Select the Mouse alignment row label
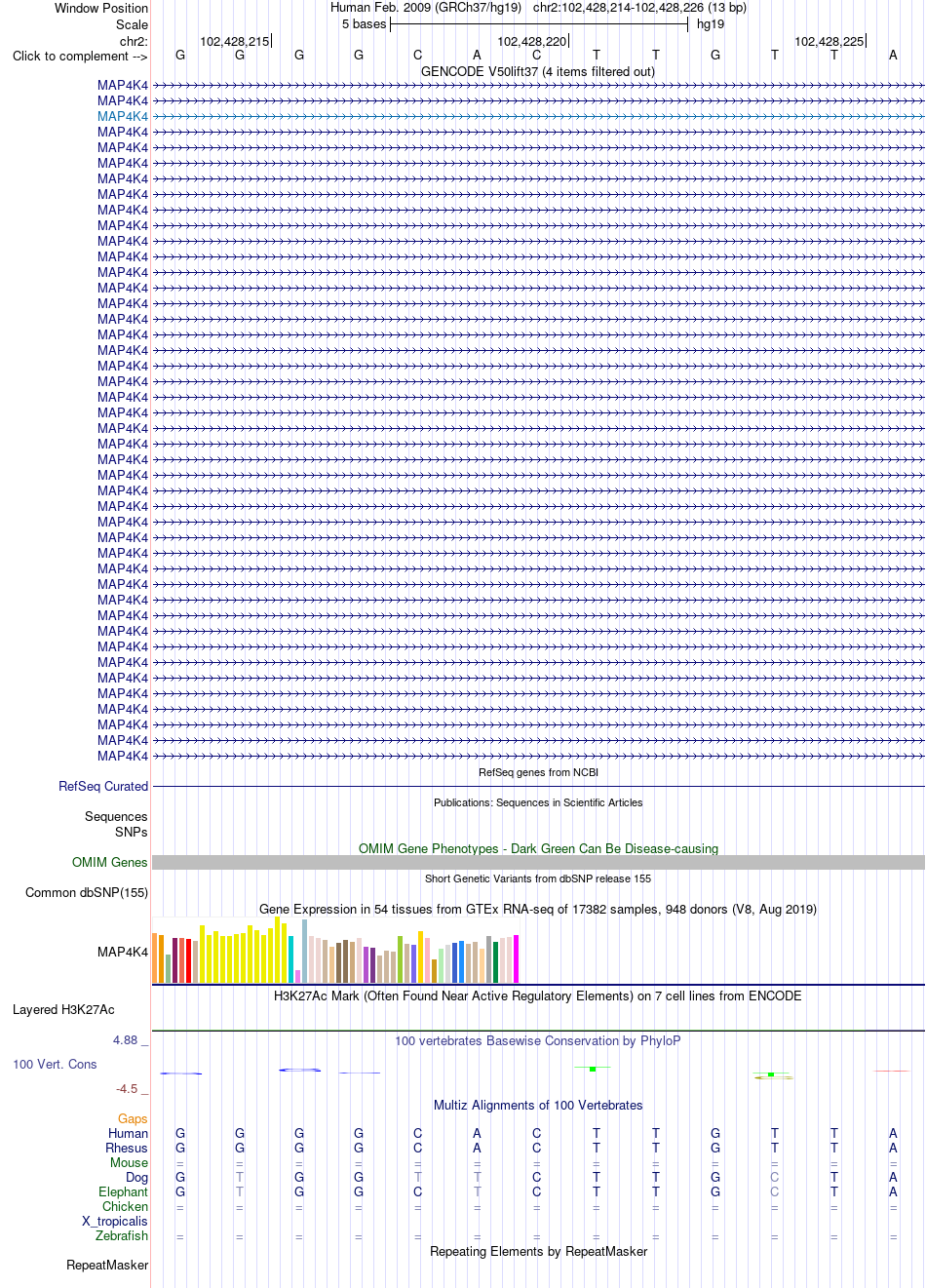 click(x=130, y=1162)
